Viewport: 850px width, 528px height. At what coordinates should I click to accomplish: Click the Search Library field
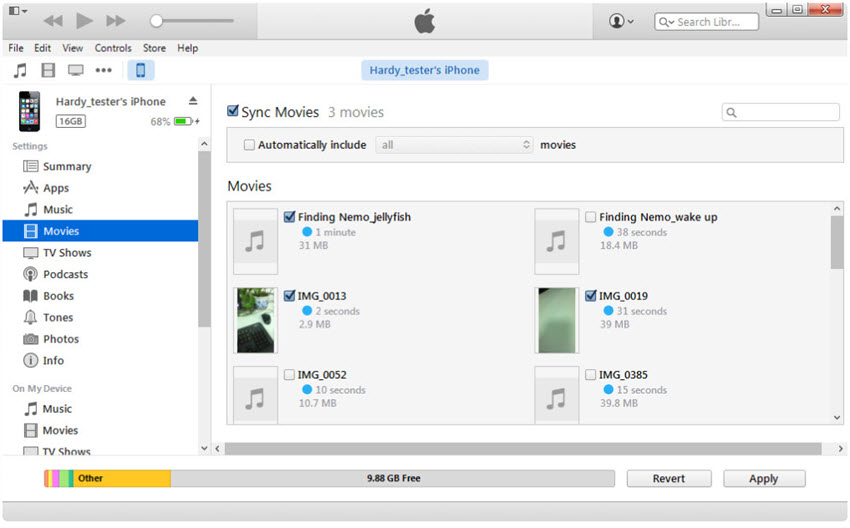point(707,22)
